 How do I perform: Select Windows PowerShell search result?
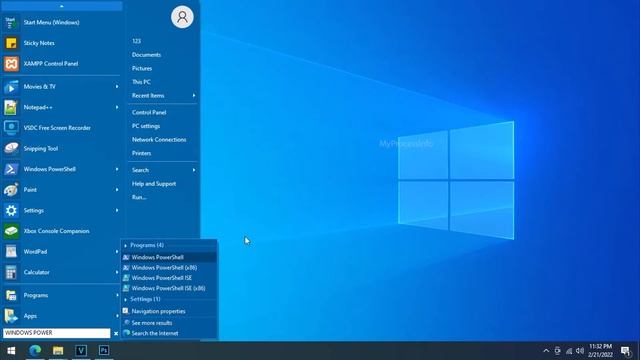click(x=169, y=257)
